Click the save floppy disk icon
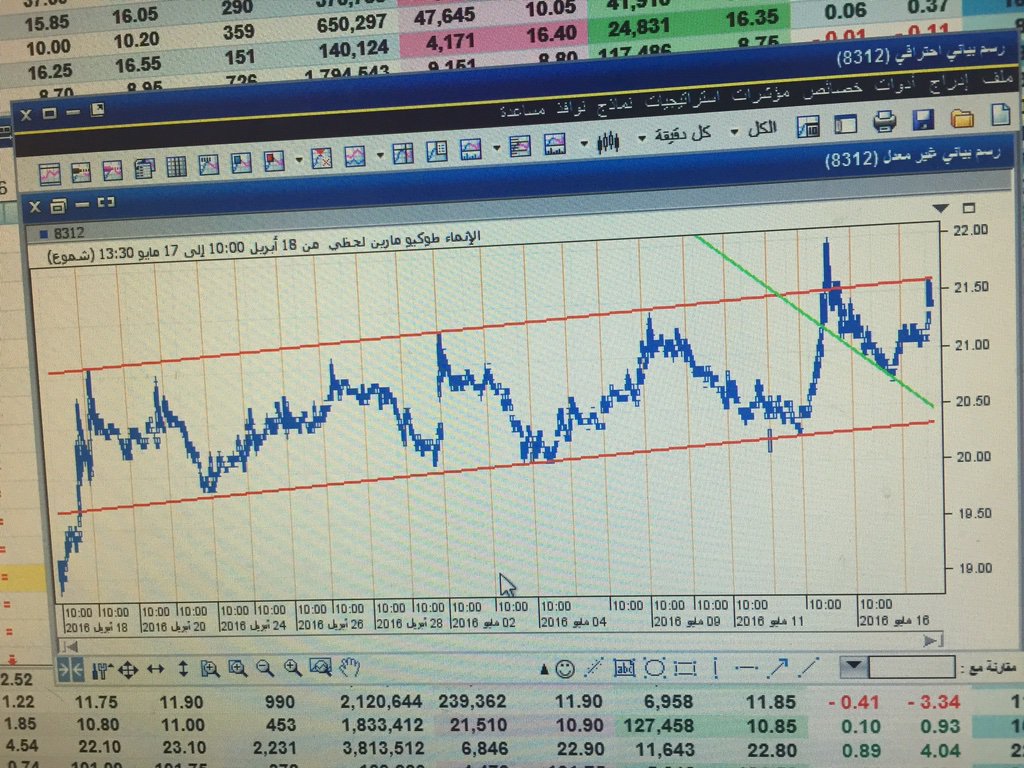The width and height of the screenshot is (1024, 768). (923, 120)
